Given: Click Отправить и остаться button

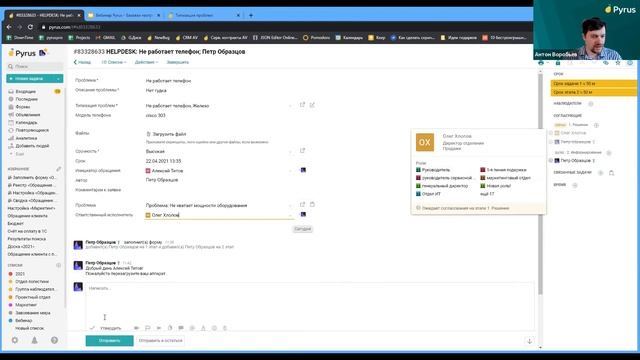Looking at the screenshot, I should (160, 340).
